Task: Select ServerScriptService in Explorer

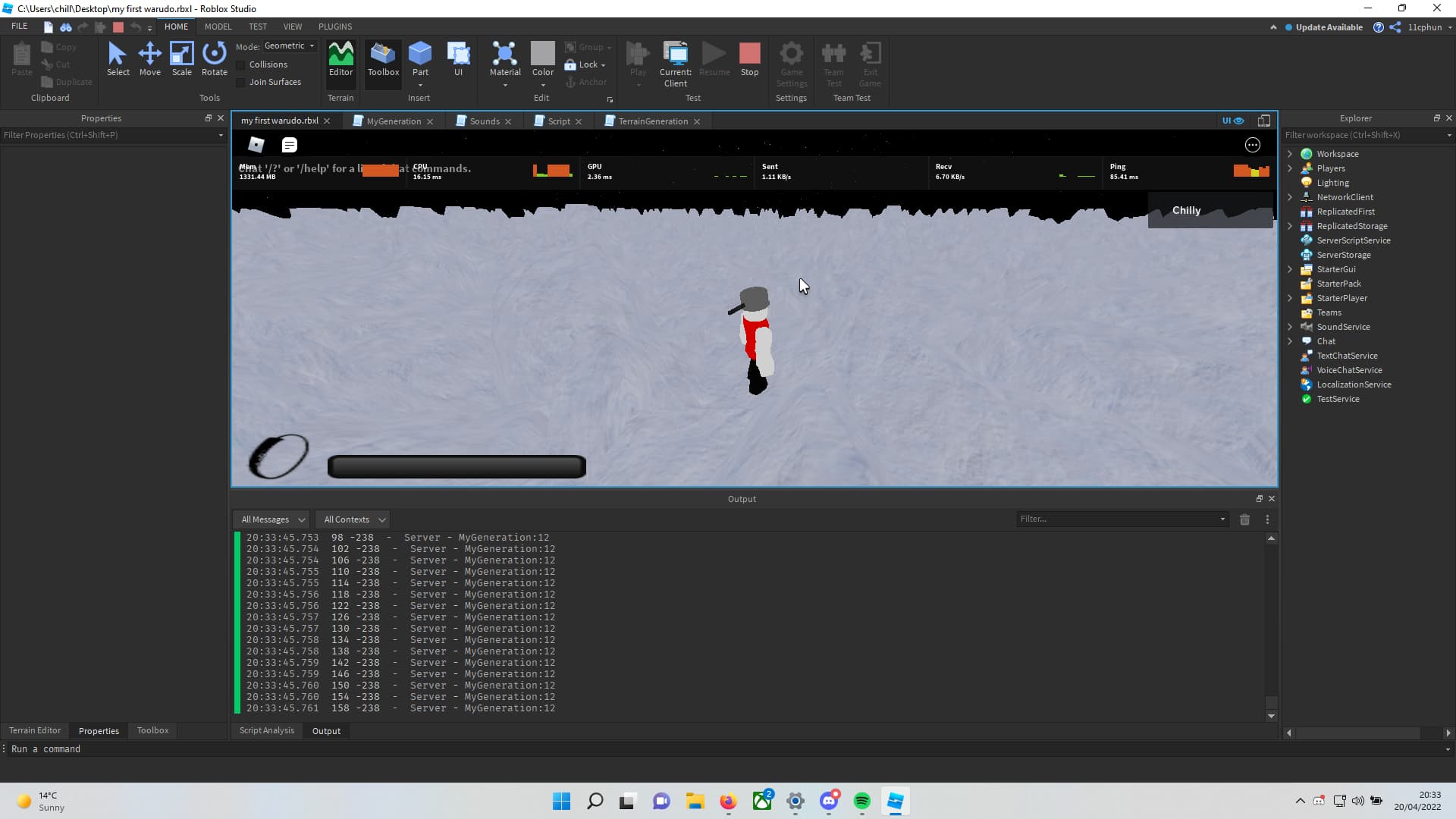Action: [x=1353, y=240]
